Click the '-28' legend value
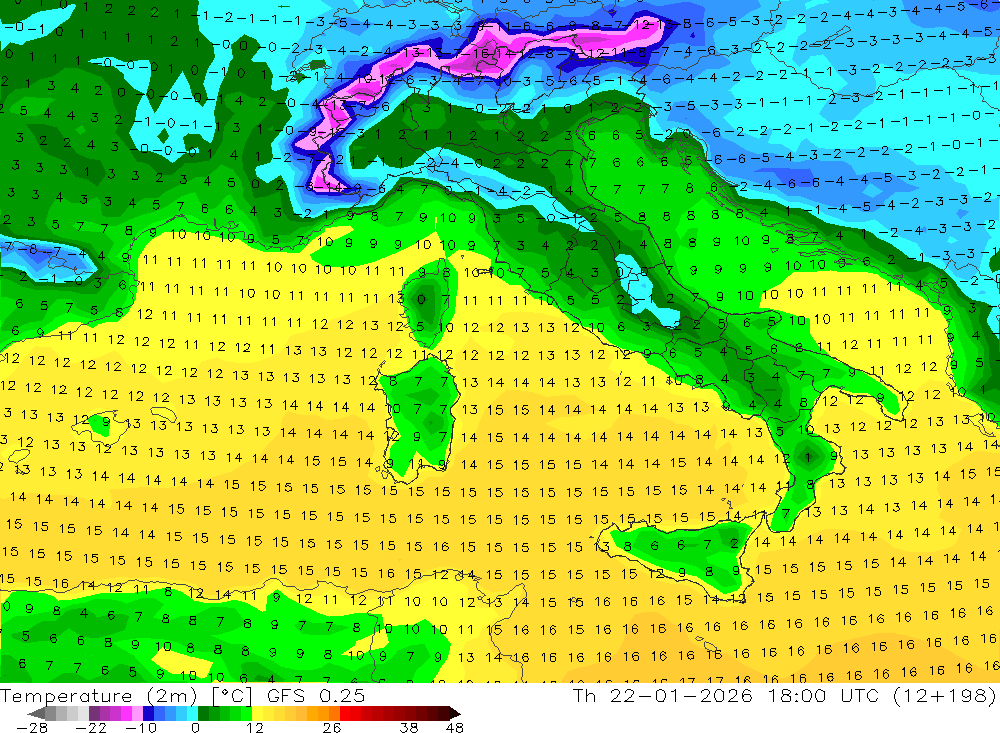The height and width of the screenshot is (733, 1000). coord(32,727)
